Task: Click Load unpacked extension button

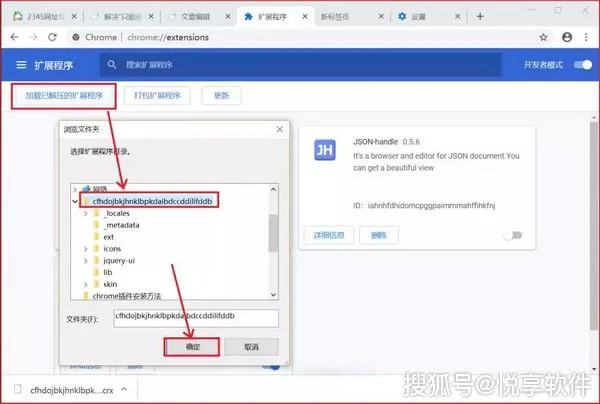Action: click(64, 96)
